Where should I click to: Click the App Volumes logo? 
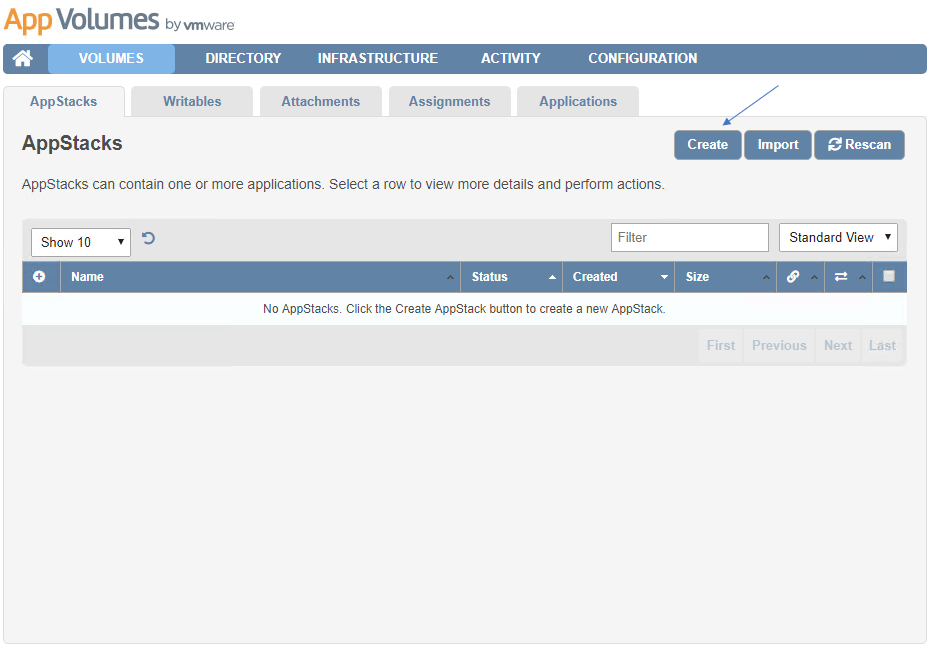point(119,20)
